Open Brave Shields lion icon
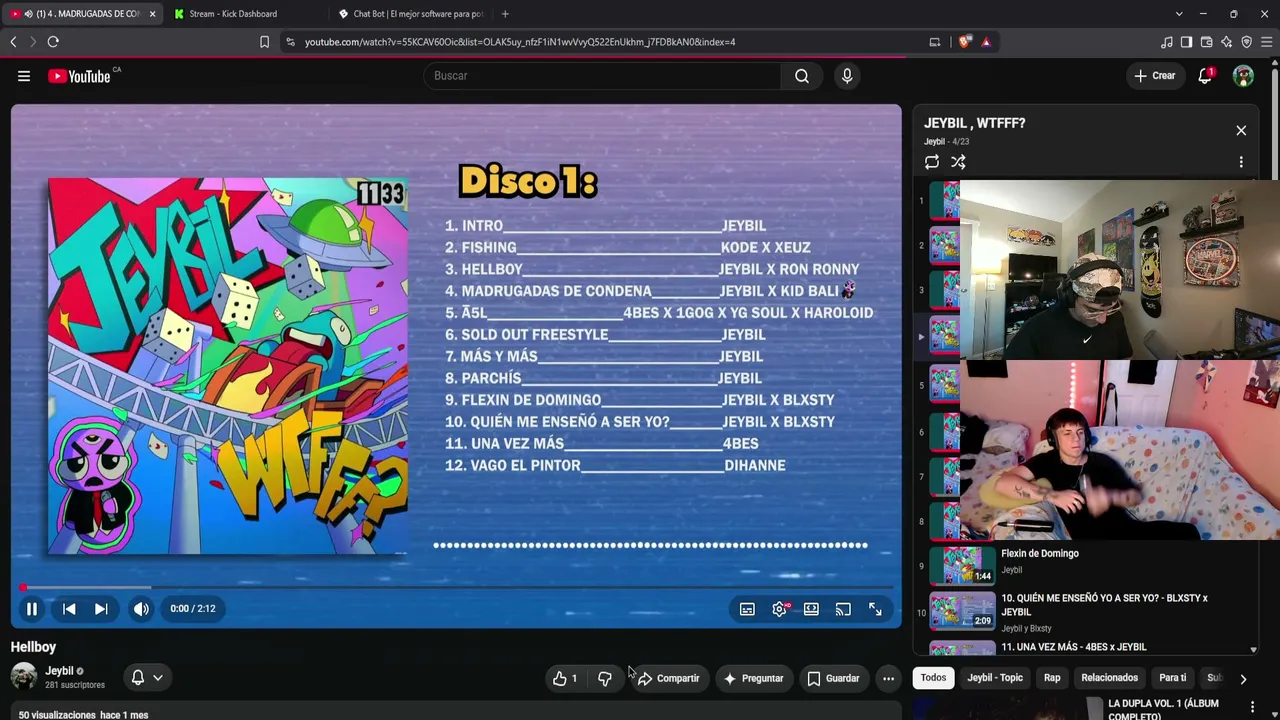The height and width of the screenshot is (720, 1280). 965,42
